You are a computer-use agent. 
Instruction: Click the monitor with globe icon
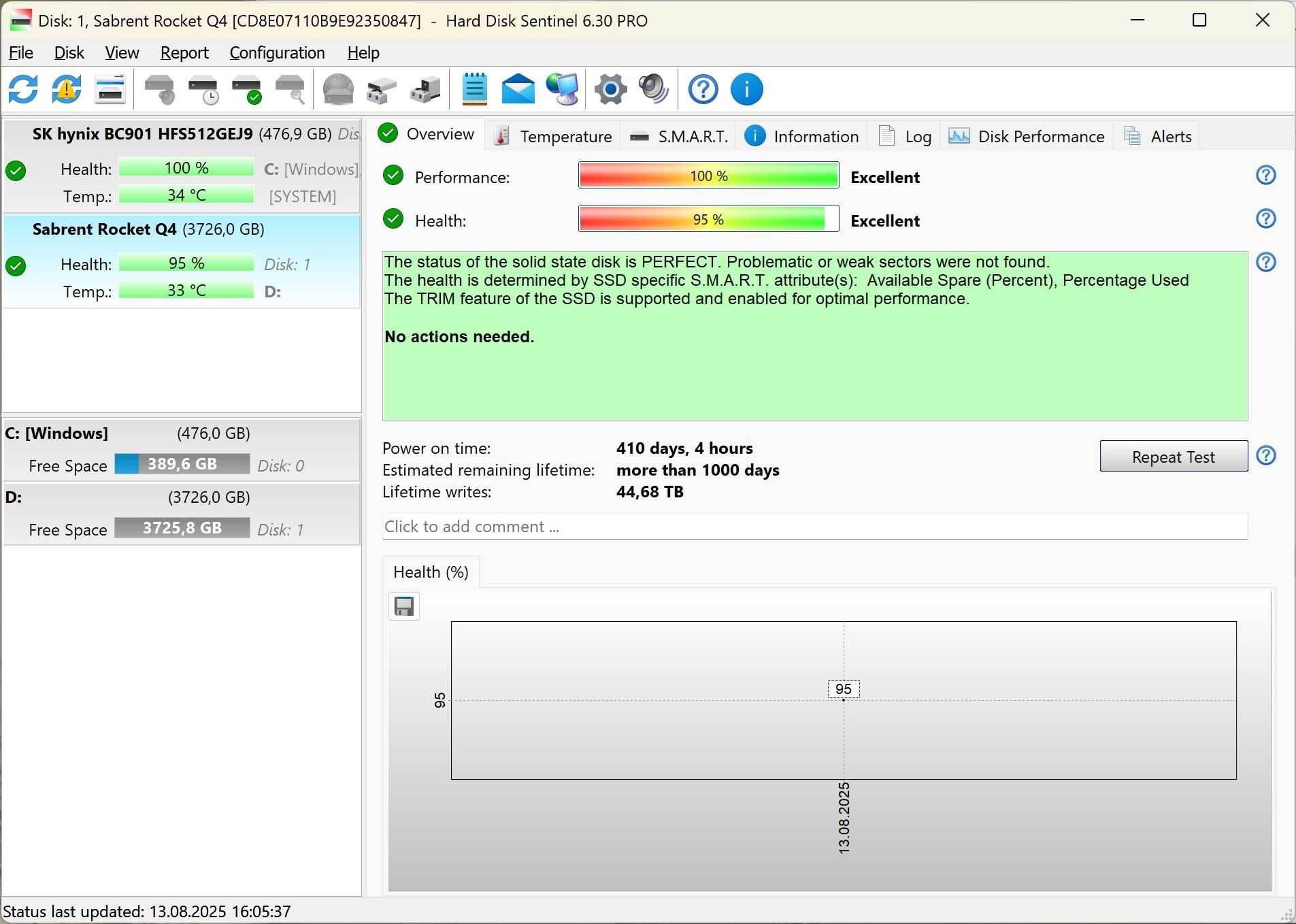click(x=563, y=89)
